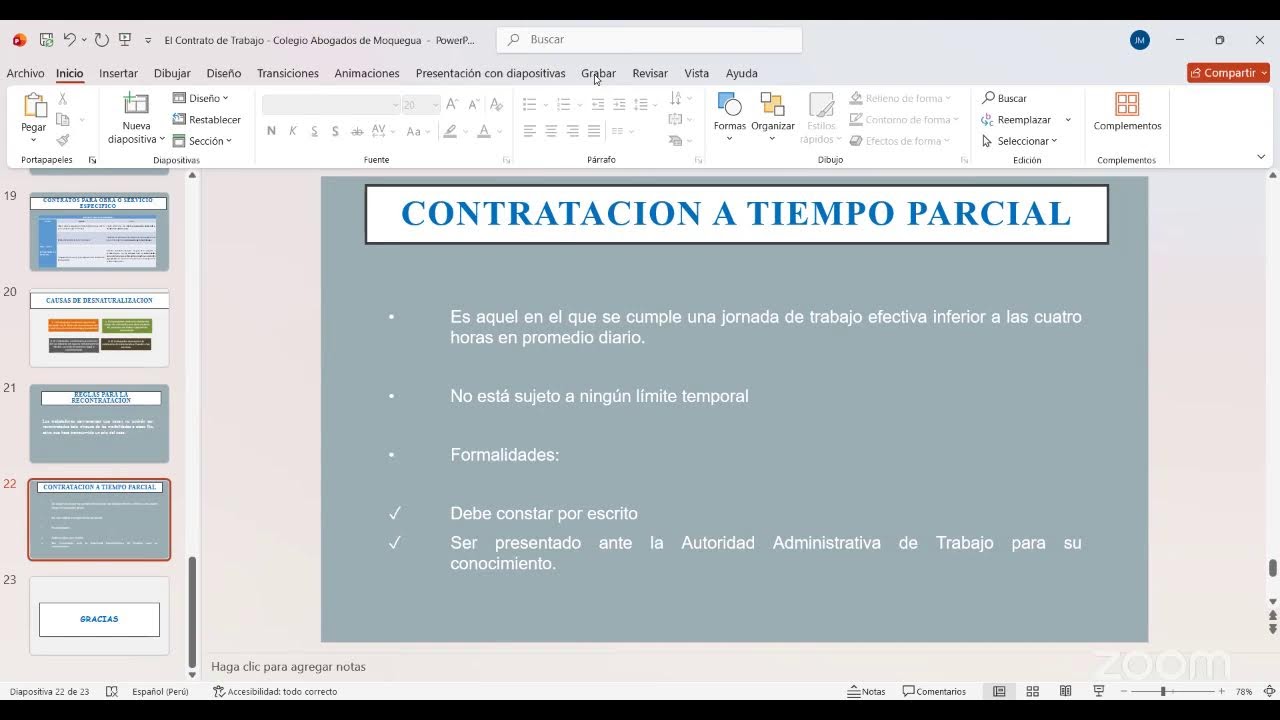Toggle the Notas pane in status bar
This screenshot has width=1280, height=720.
866,691
